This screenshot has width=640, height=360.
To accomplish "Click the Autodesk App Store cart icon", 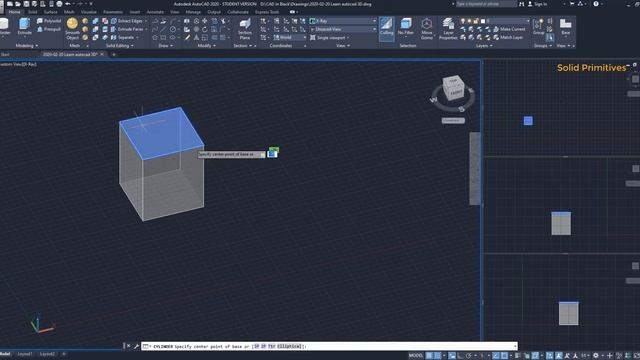I will tap(572, 4).
